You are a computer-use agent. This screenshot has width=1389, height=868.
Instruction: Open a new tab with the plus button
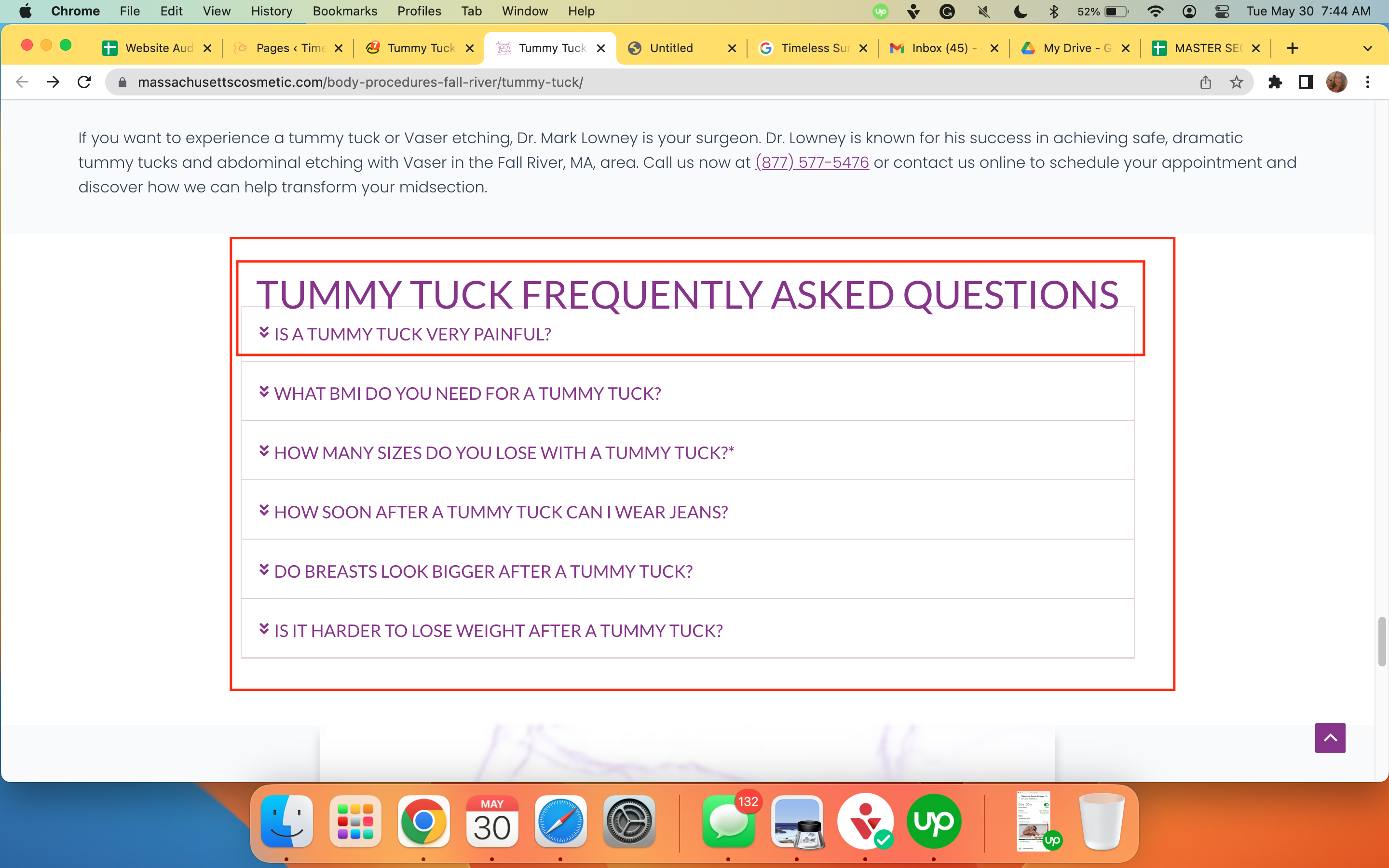point(1292,48)
